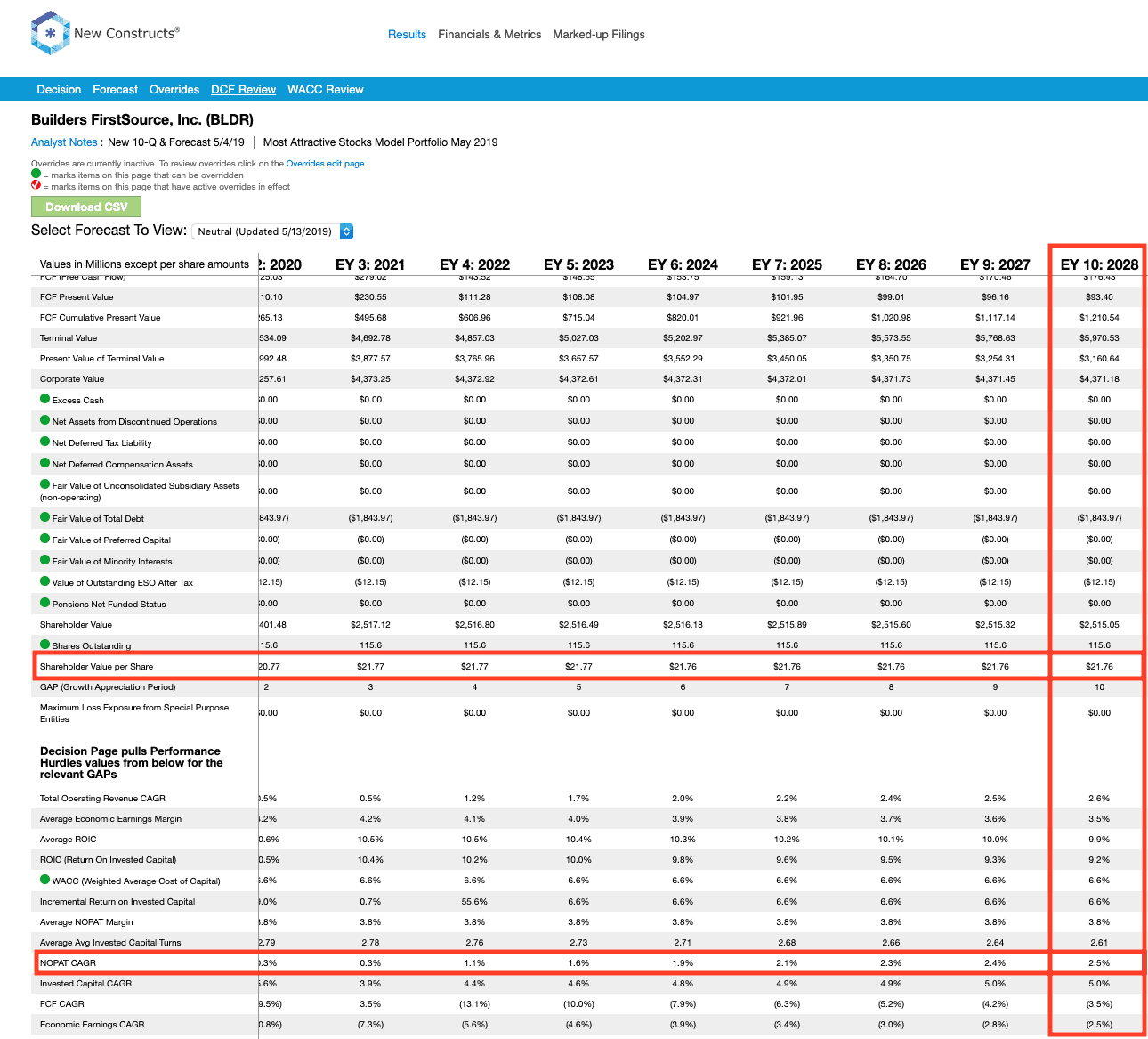Open the Results tab
Viewport: 1148px width, 1039px height.
(x=407, y=35)
